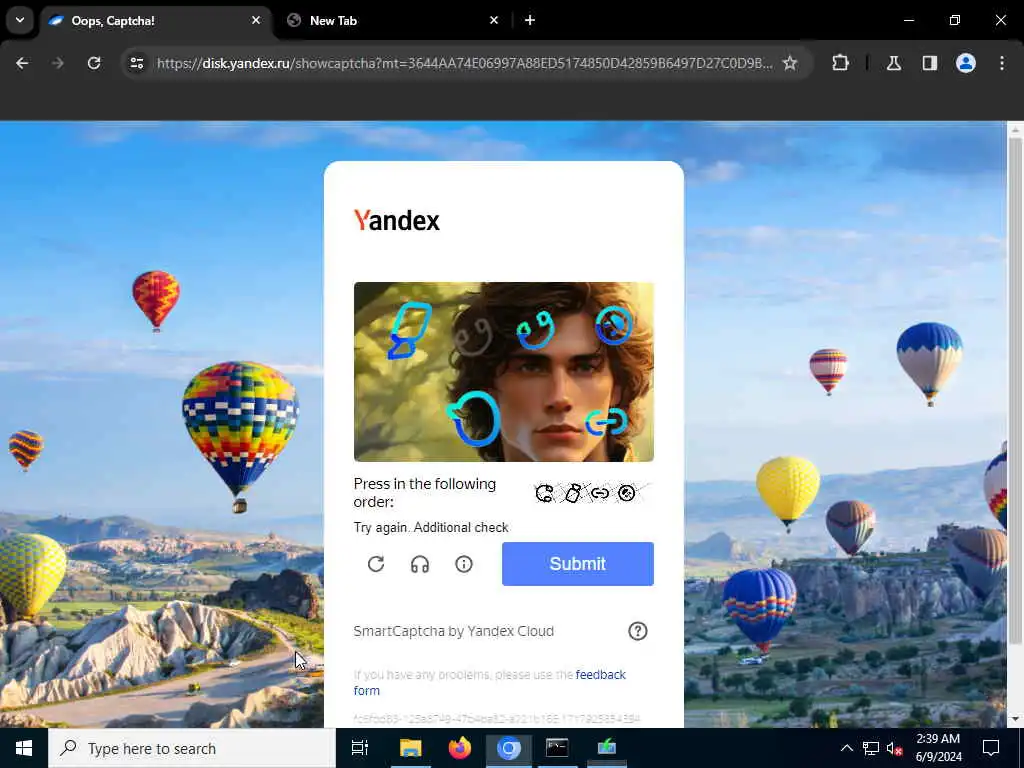Open Task View on the taskbar
This screenshot has width=1024, height=768.
pyautogui.click(x=359, y=748)
